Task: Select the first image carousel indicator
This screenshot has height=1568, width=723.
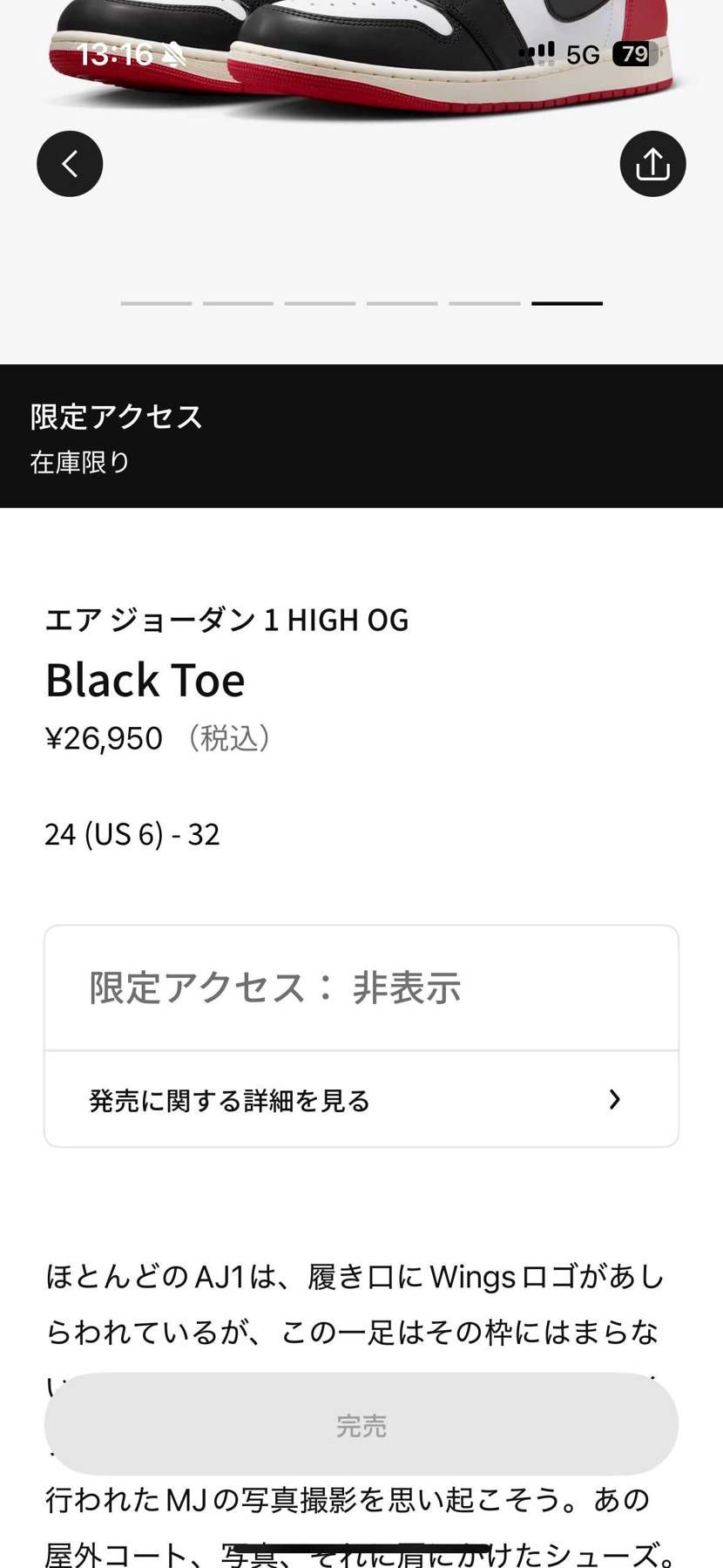Action: tap(155, 302)
